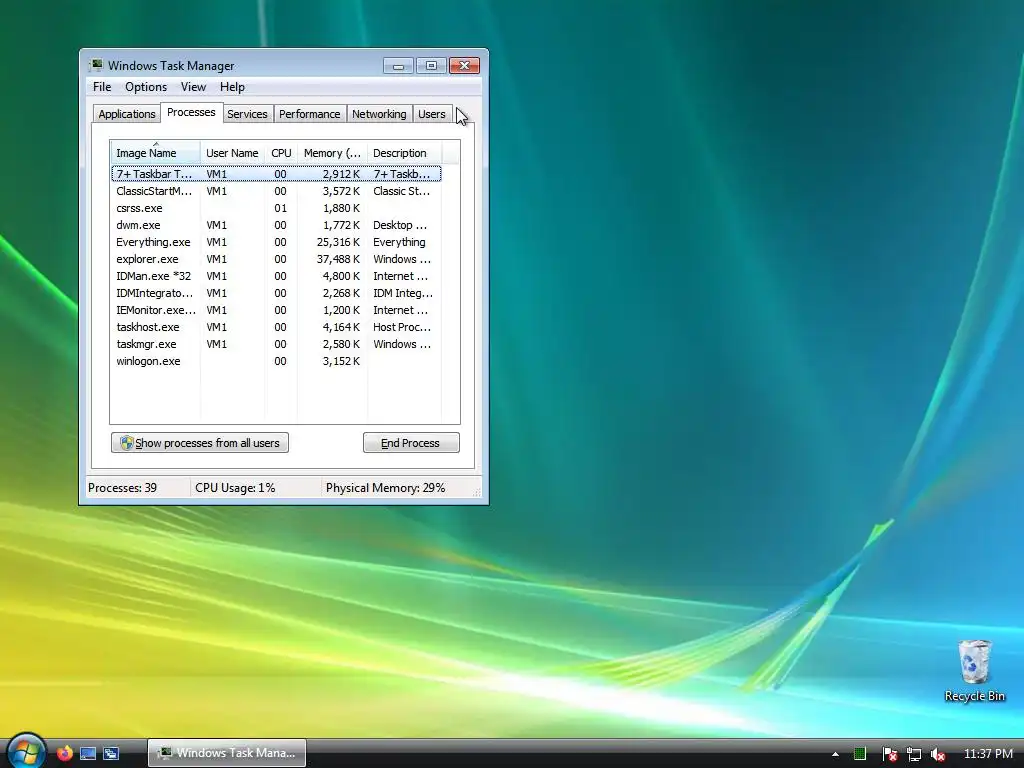Click the End Process button
The height and width of the screenshot is (768, 1024).
point(411,443)
